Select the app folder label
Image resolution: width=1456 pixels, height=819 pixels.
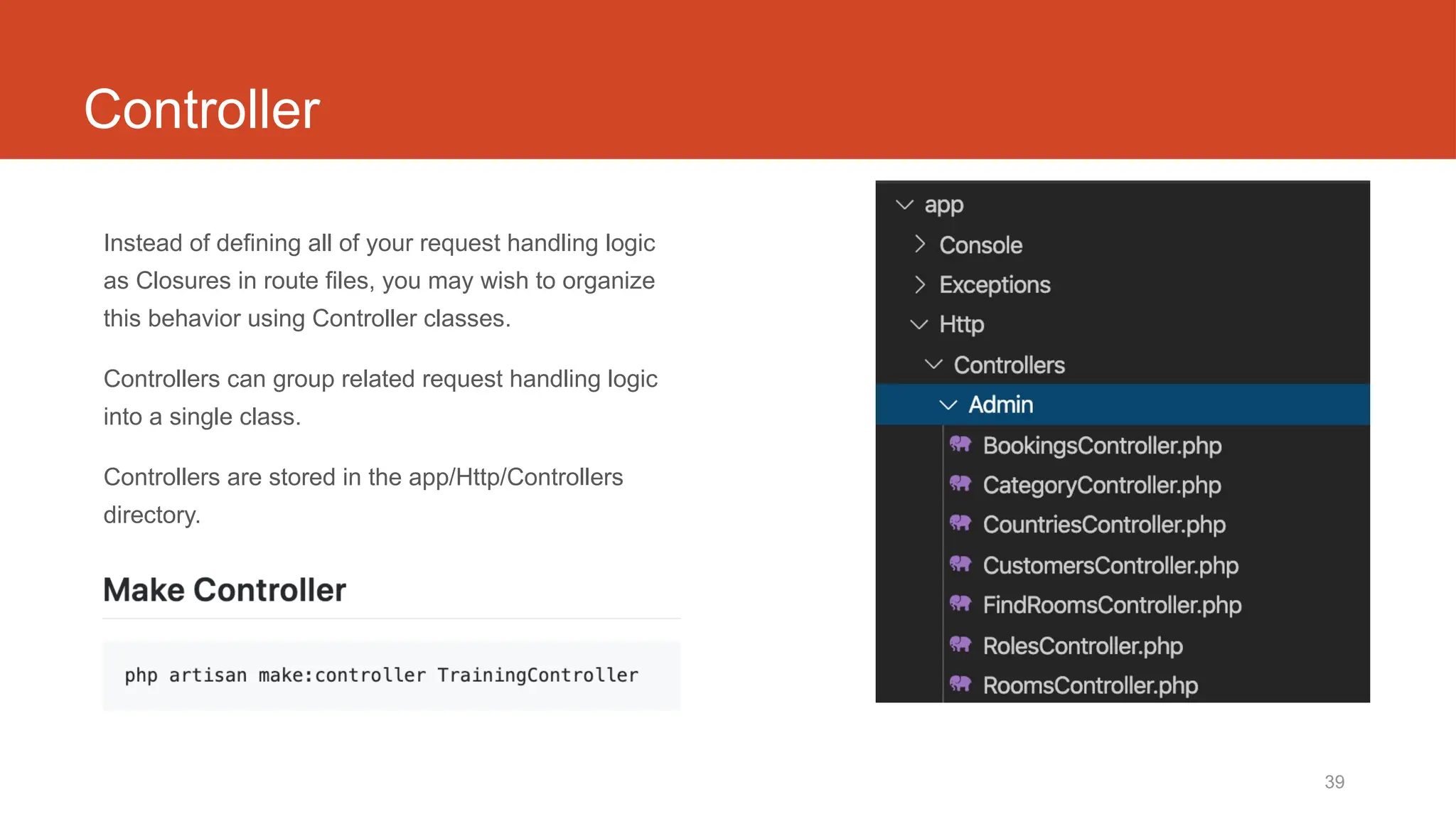coord(944,205)
